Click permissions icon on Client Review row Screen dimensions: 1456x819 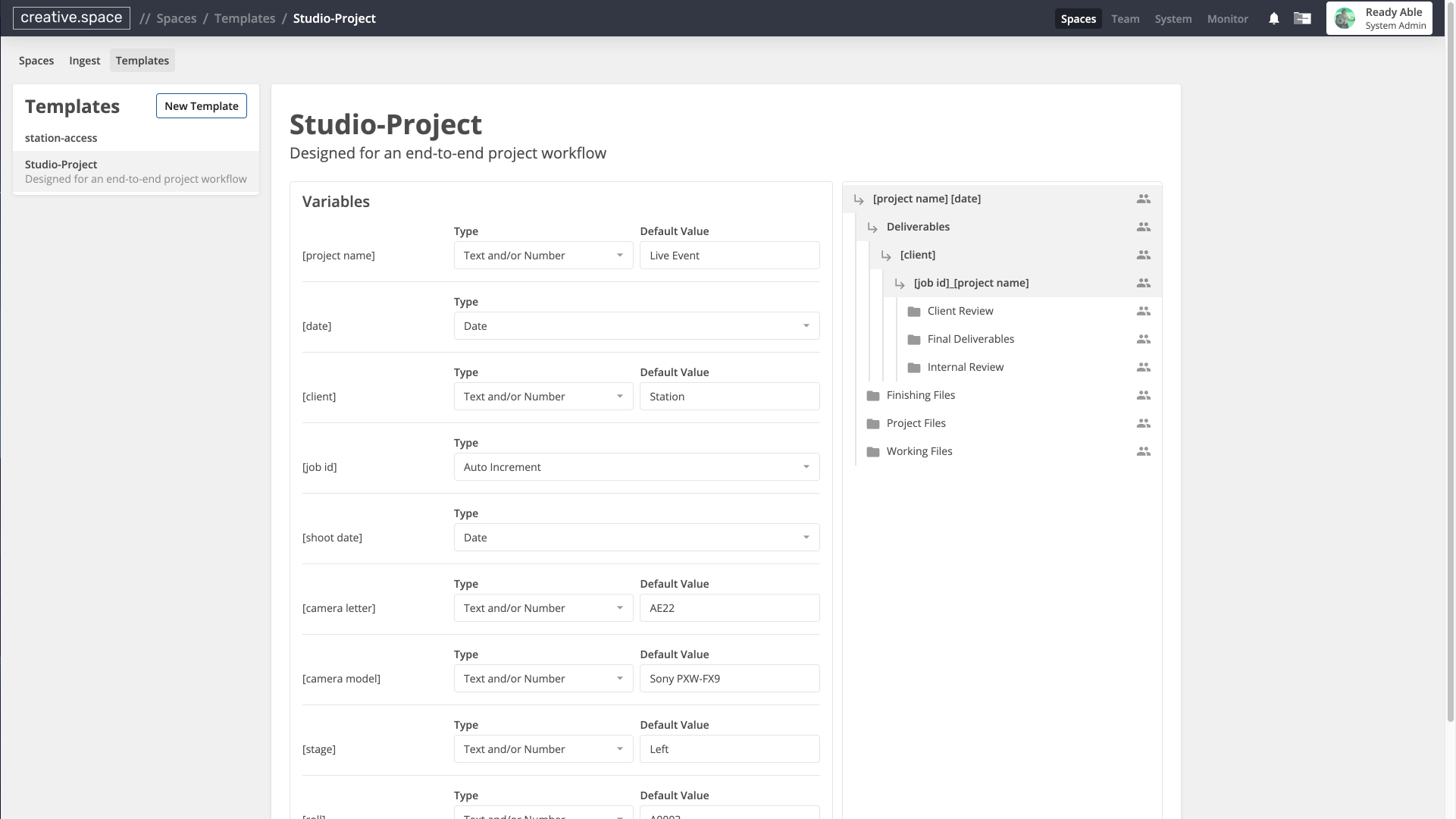click(x=1143, y=311)
